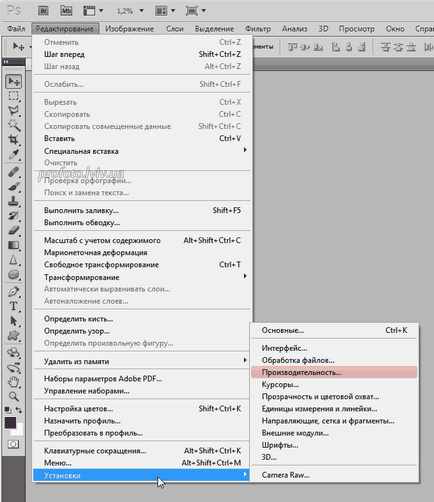Select the Polygonal Lasso tool
The image size is (434, 502).
coord(14,110)
